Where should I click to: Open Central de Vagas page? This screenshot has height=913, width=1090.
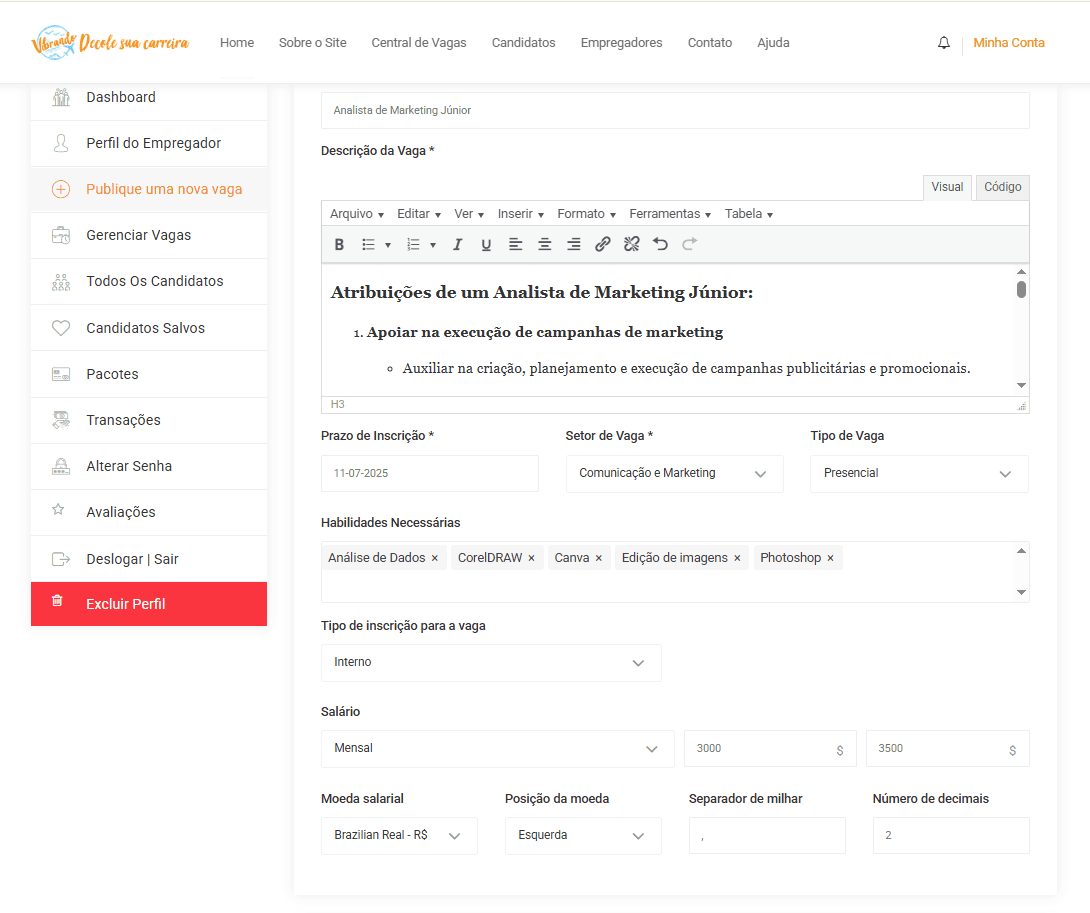tap(418, 43)
